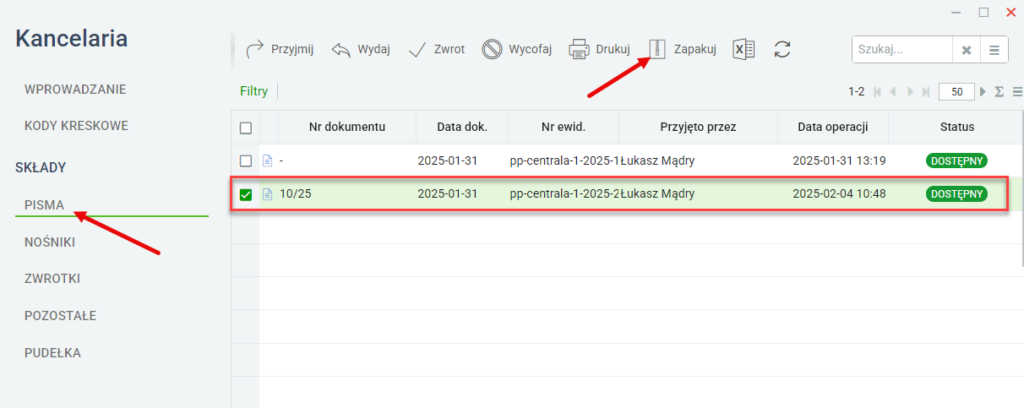Image resolution: width=1024 pixels, height=408 pixels.
Task: Maximize the Kancelaria window
Action: [984, 12]
